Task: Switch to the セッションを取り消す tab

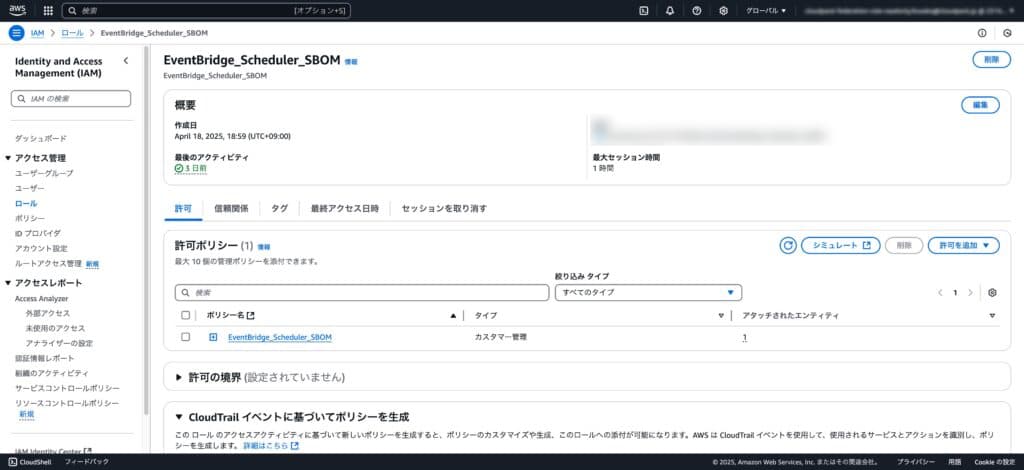Action: tap(444, 208)
